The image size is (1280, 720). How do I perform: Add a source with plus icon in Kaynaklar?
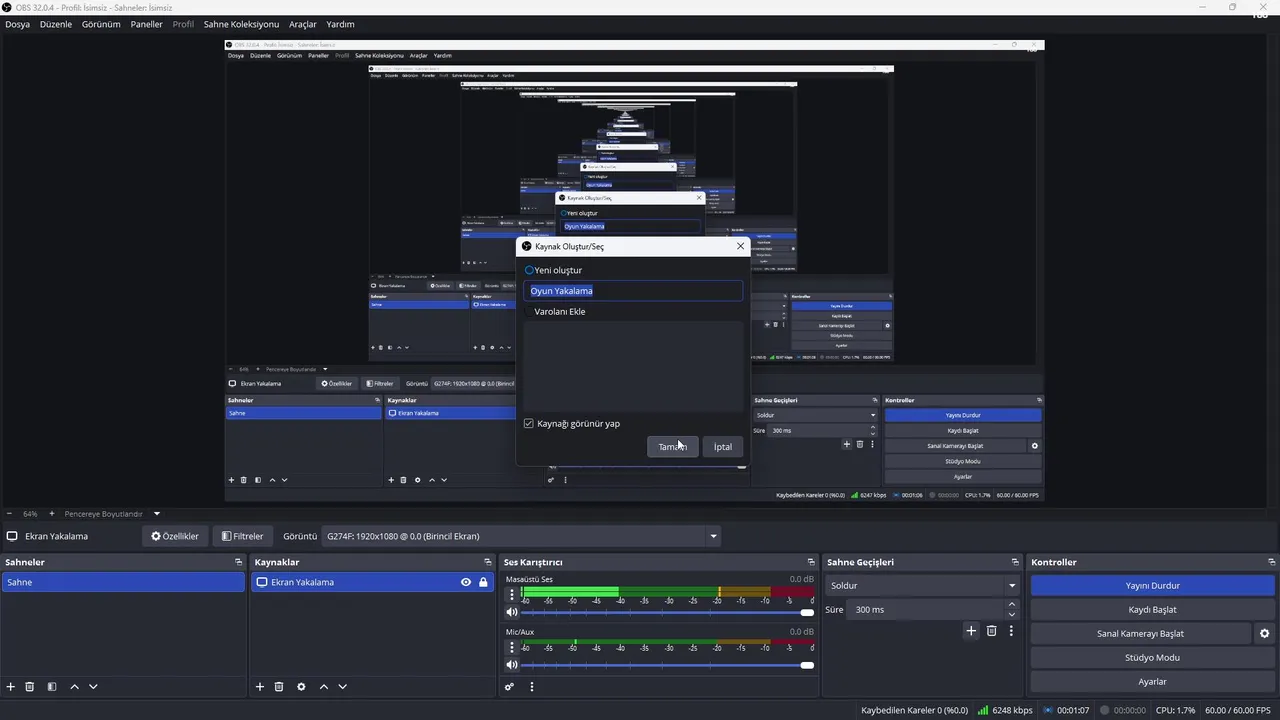(260, 687)
